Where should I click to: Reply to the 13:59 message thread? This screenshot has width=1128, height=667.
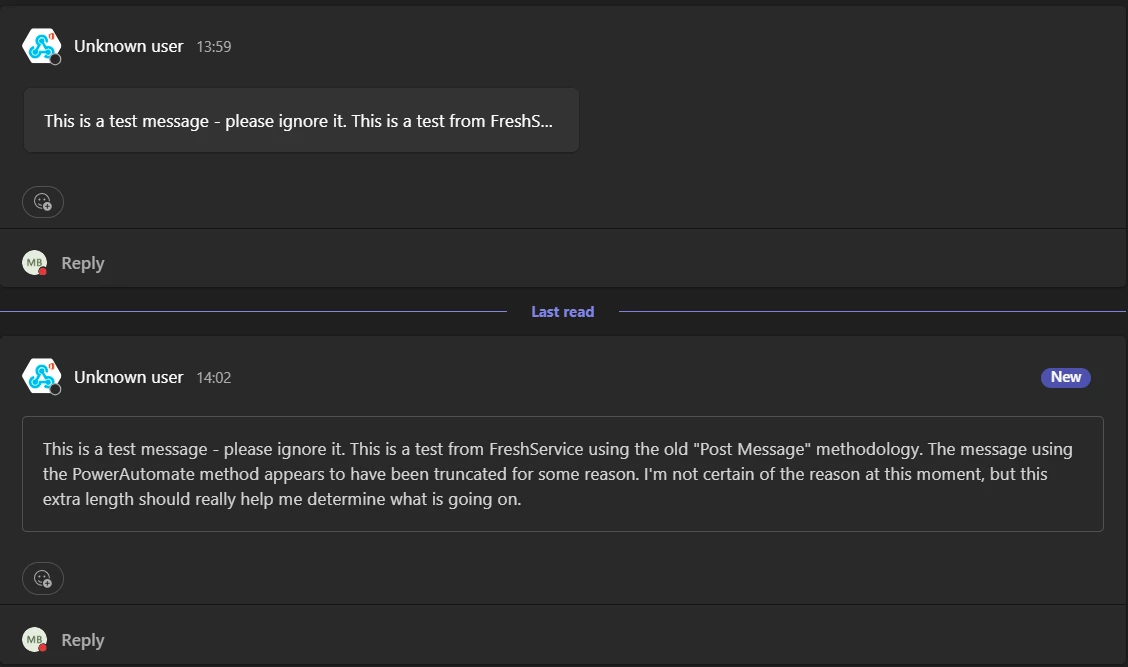pos(83,263)
